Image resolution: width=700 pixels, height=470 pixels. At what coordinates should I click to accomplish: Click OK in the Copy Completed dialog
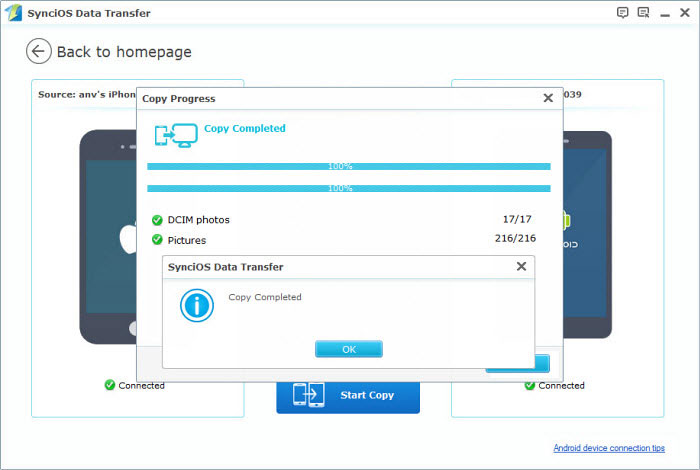click(x=349, y=349)
